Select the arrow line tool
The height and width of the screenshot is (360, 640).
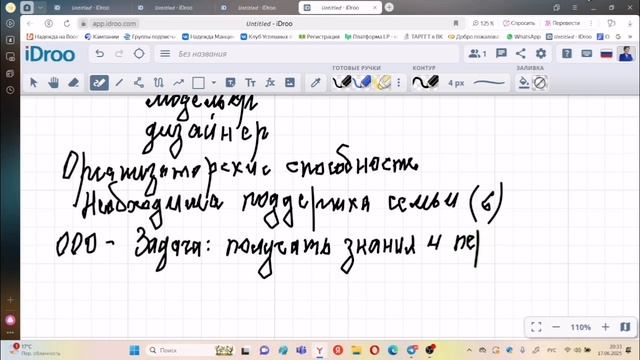pyautogui.click(x=178, y=83)
